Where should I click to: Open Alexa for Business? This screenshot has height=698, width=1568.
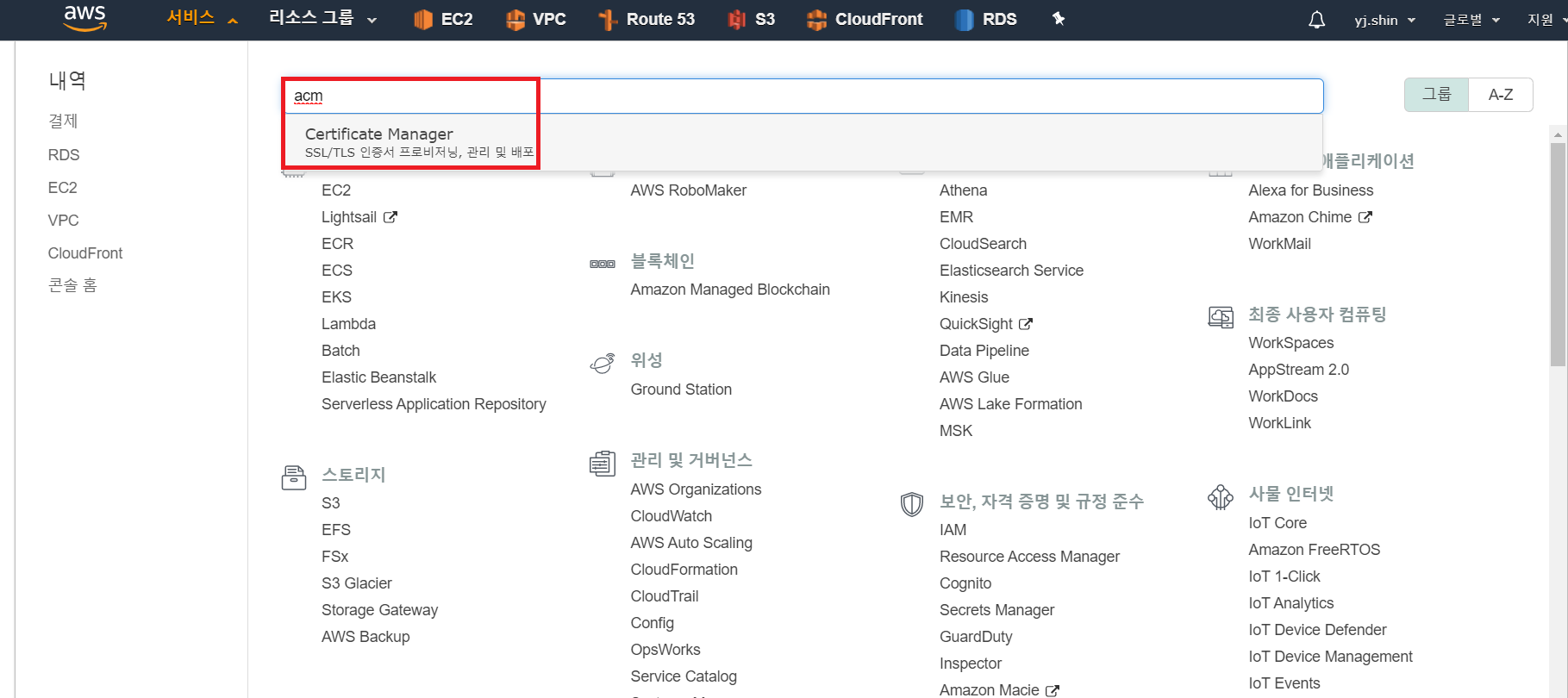[1311, 190]
